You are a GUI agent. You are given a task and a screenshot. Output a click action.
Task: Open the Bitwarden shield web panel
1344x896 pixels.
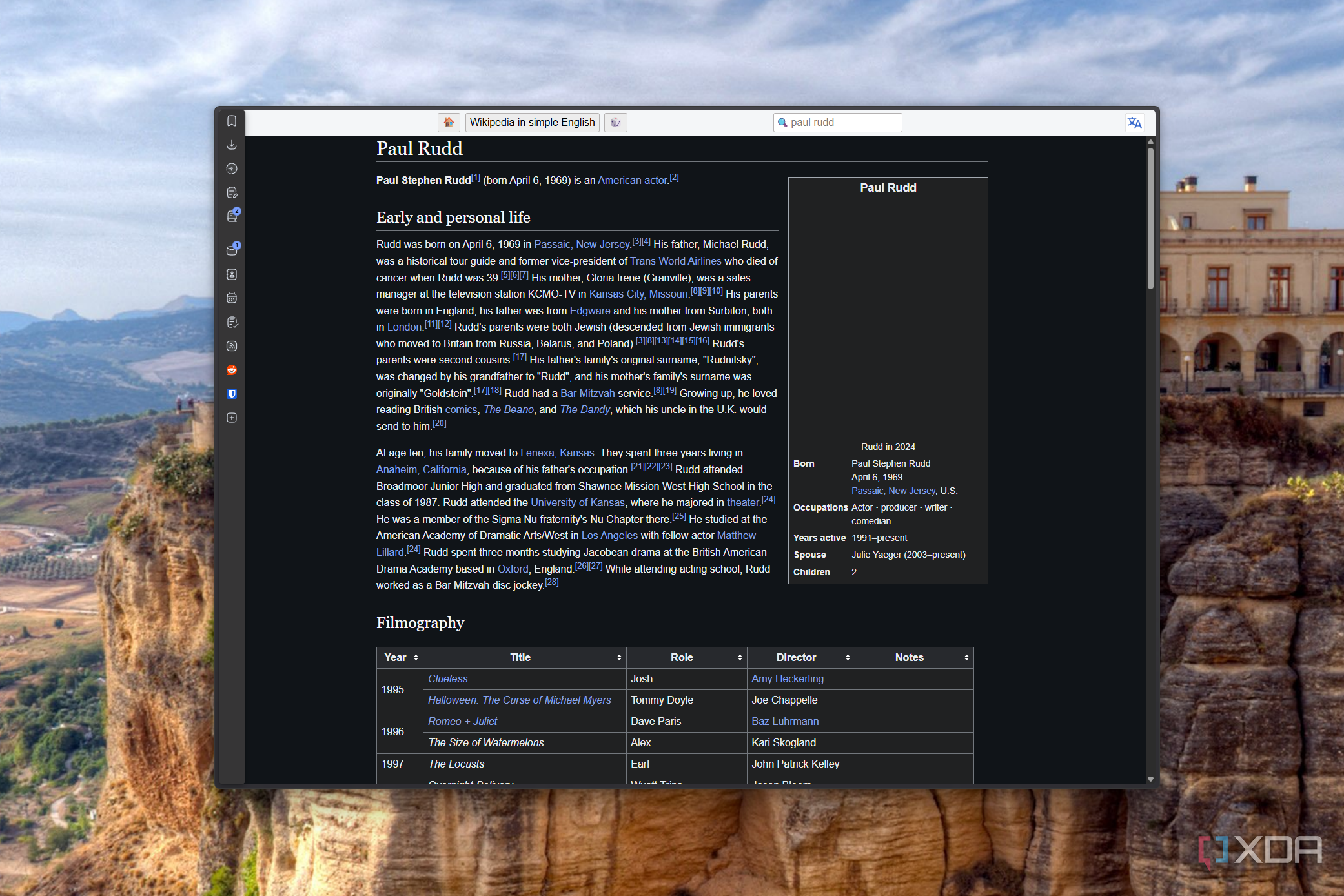pos(232,394)
